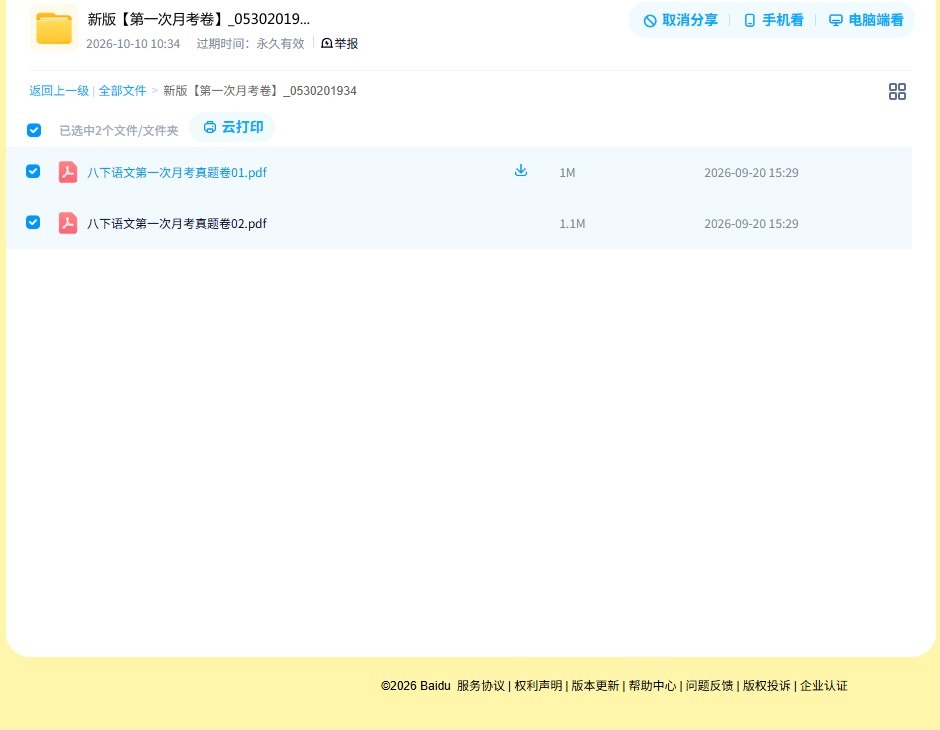Click the 取消分享 button
Viewport: 940px width, 730px height.
coord(680,20)
